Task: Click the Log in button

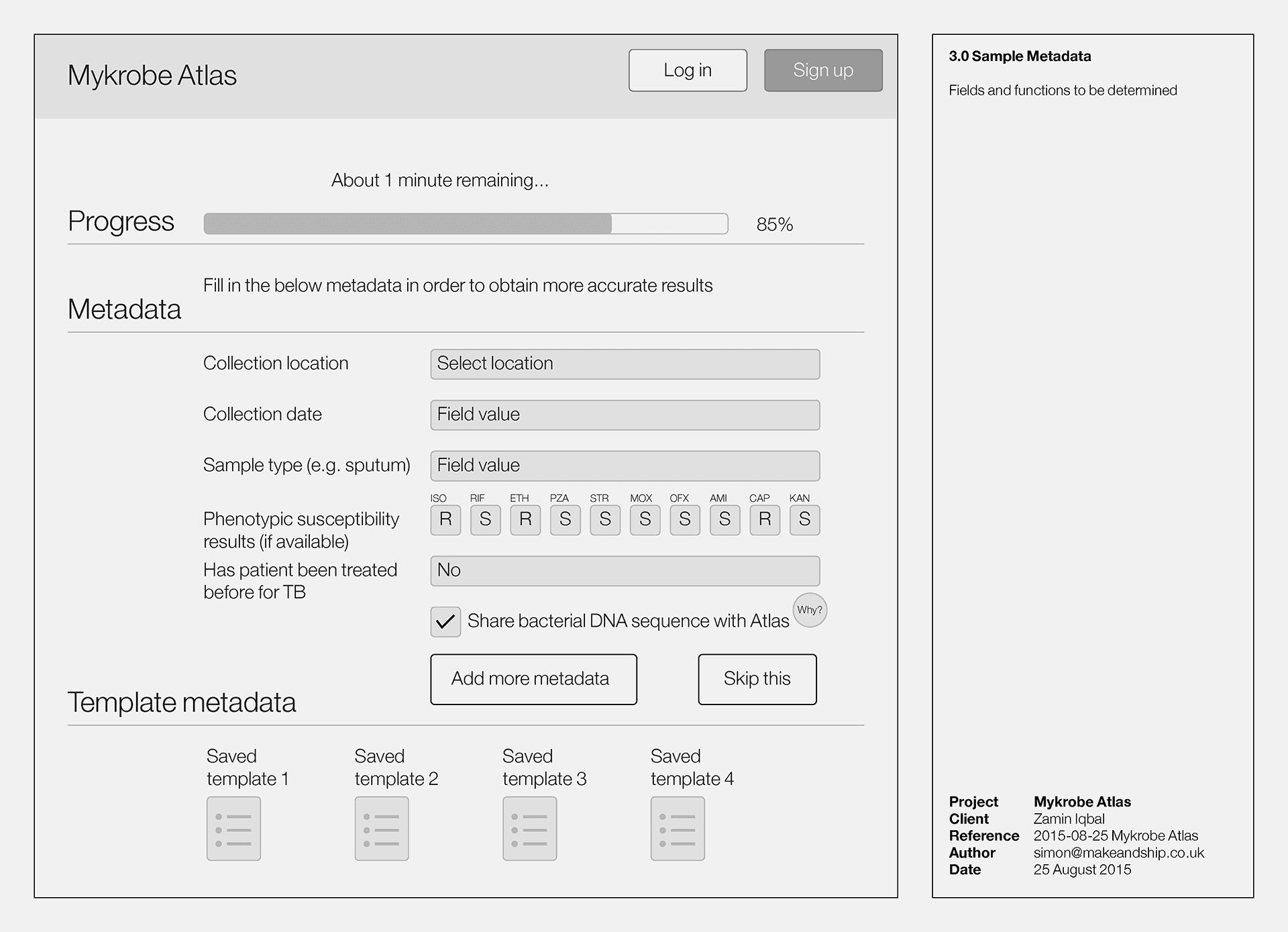Action: 688,70
